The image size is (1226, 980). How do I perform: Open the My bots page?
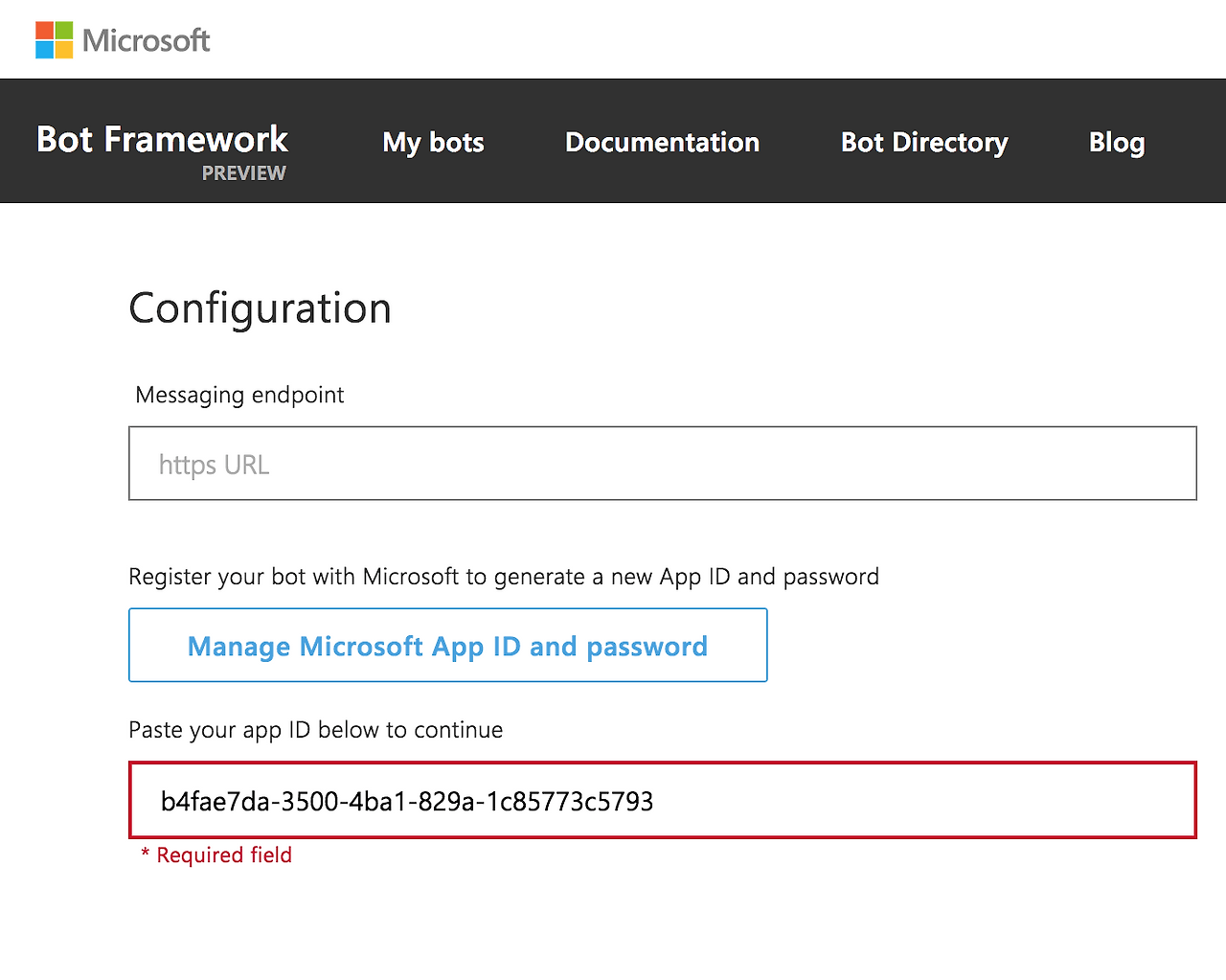pos(433,142)
